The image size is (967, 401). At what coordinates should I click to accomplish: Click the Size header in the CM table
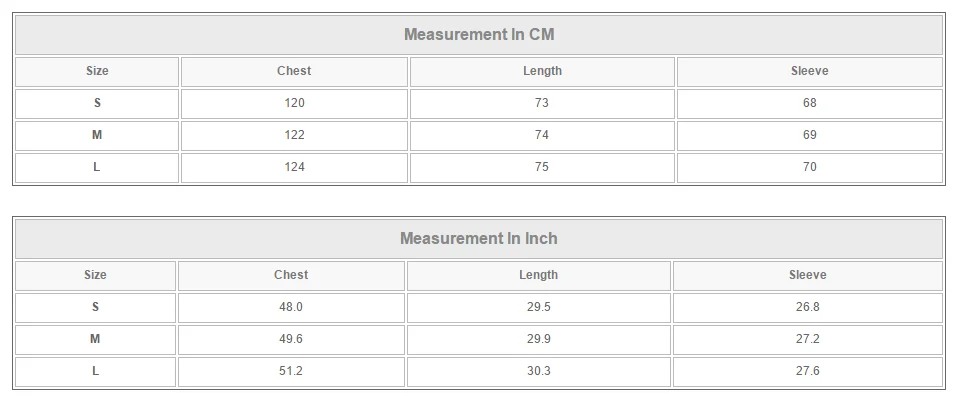(x=97, y=72)
